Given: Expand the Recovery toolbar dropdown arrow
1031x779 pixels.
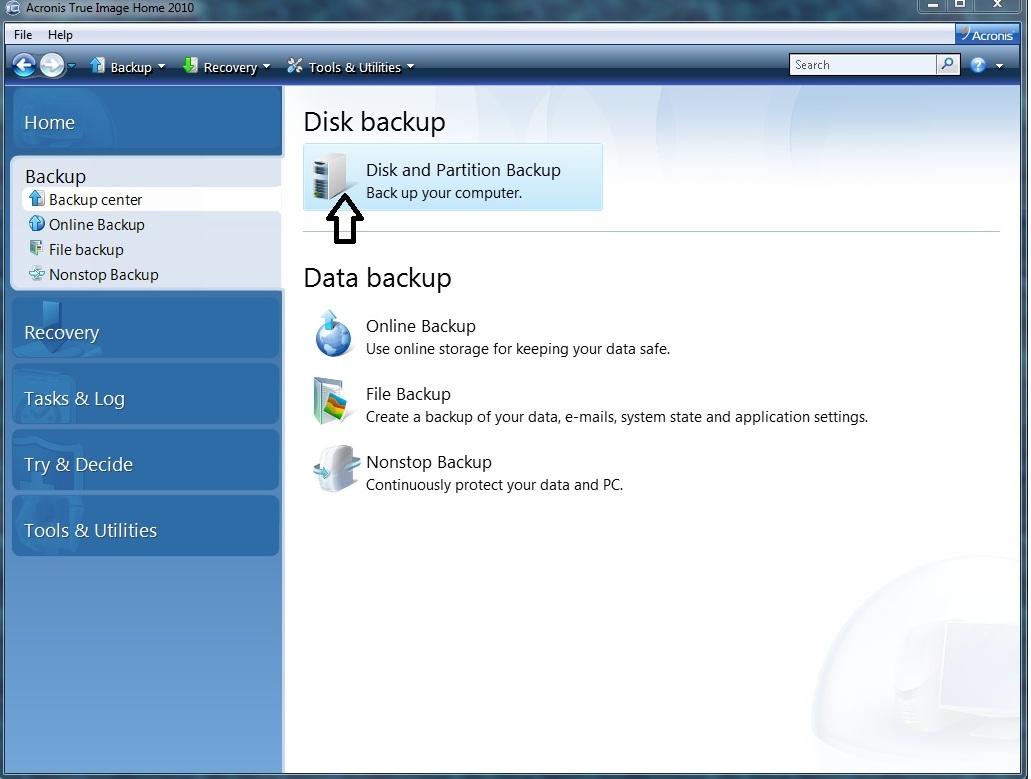Looking at the screenshot, I should click(x=266, y=66).
